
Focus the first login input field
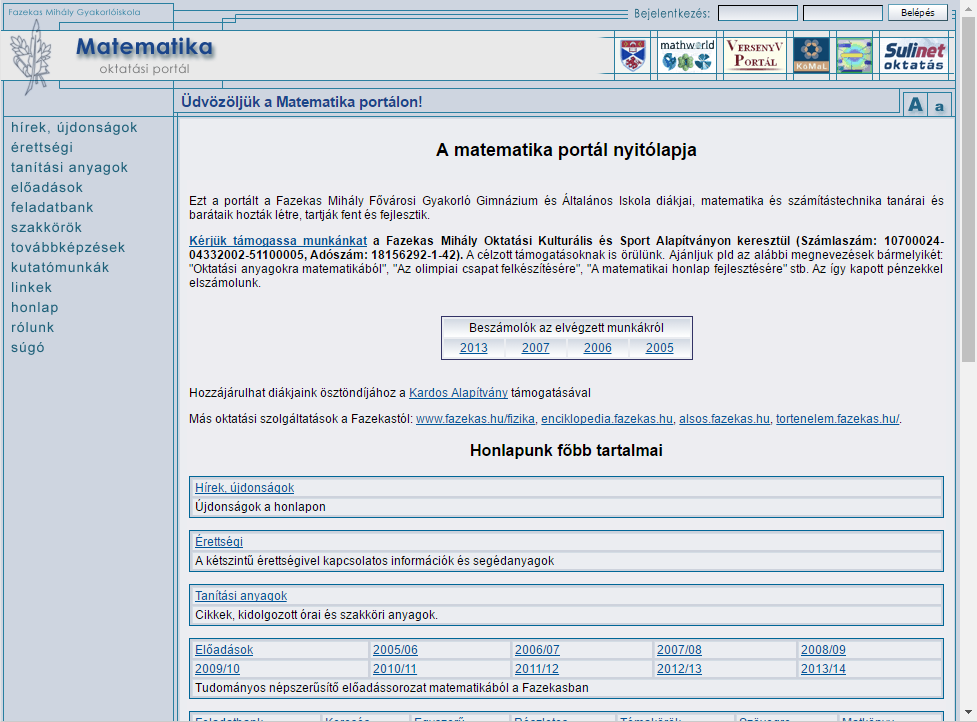pyautogui.click(x=757, y=13)
